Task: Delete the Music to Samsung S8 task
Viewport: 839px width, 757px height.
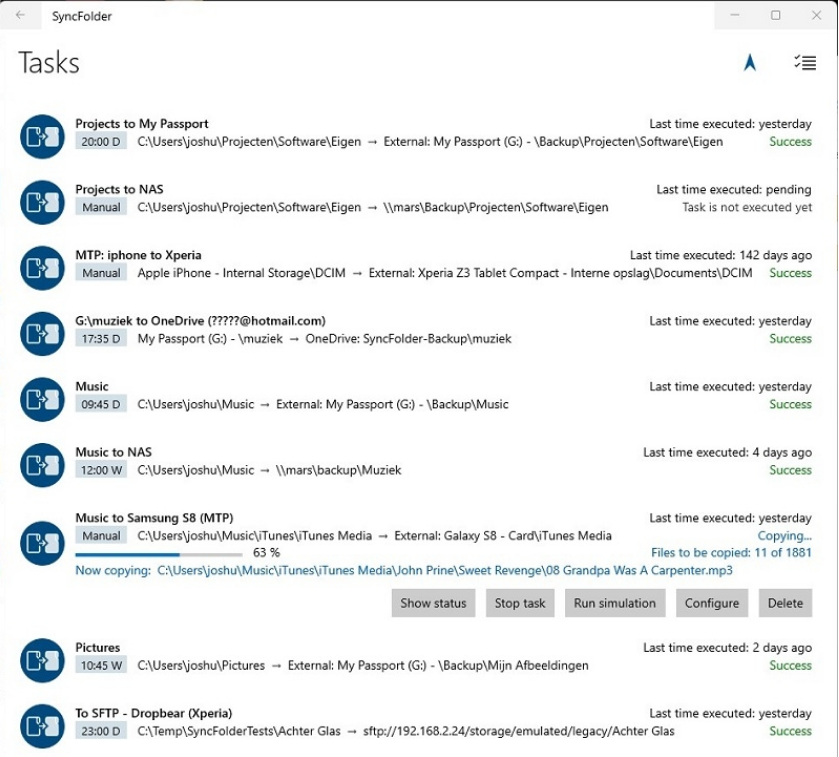Action: click(x=785, y=603)
